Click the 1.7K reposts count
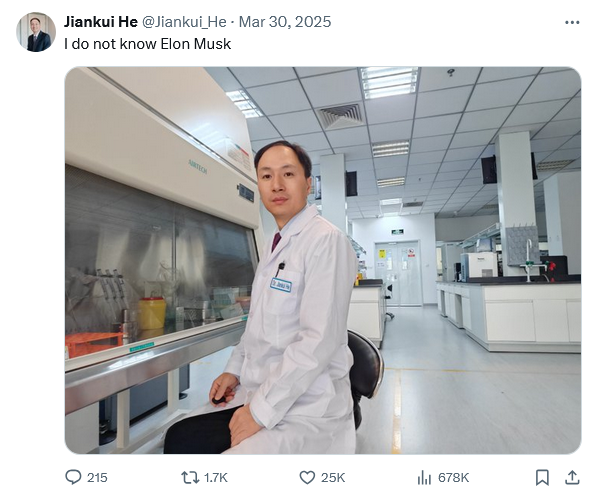598x499 pixels. tap(216, 478)
